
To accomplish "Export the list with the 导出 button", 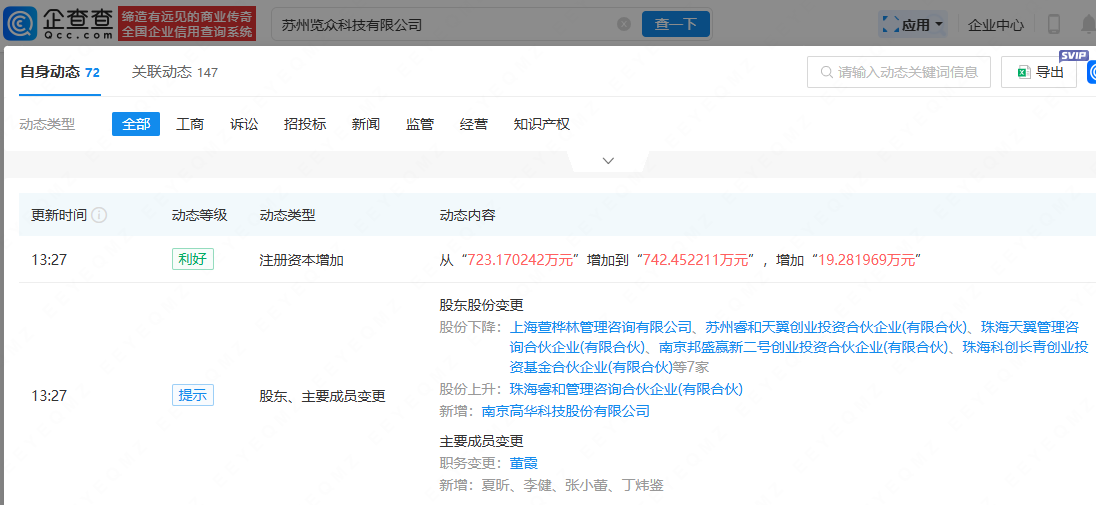I will point(1039,72).
